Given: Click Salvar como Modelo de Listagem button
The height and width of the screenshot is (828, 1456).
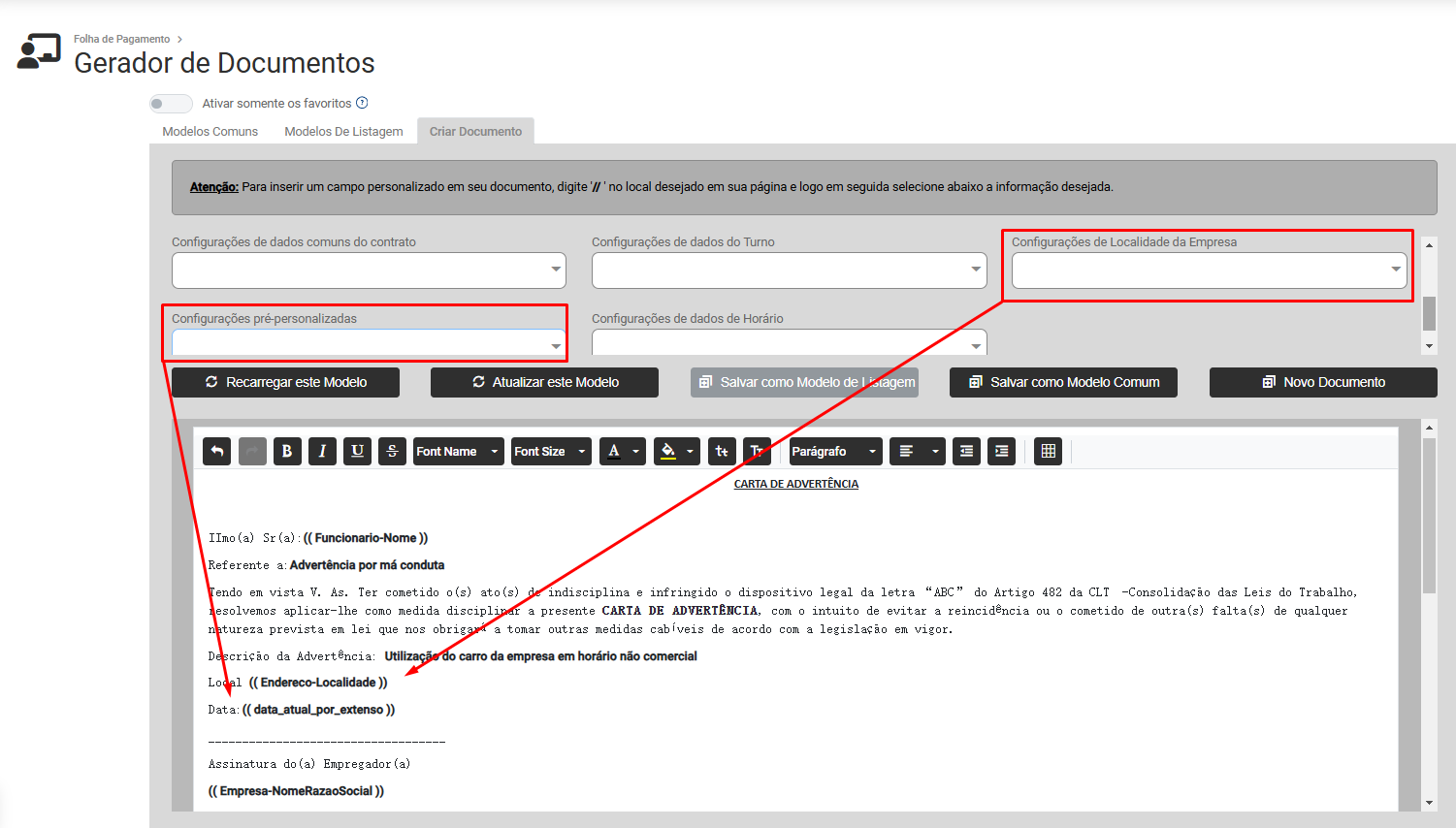Looking at the screenshot, I should tap(804, 382).
